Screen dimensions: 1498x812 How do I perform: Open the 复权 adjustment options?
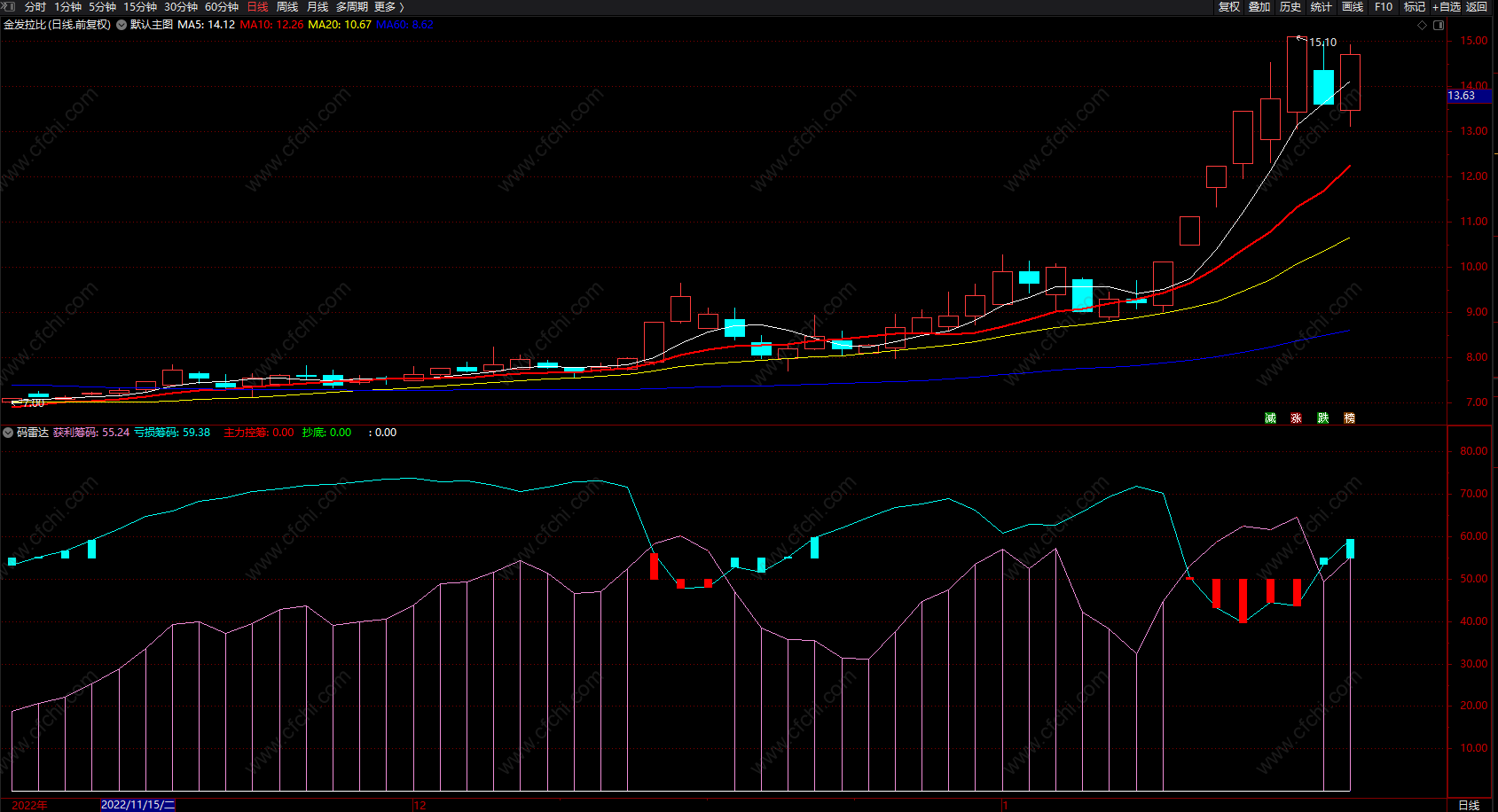coord(1229,7)
